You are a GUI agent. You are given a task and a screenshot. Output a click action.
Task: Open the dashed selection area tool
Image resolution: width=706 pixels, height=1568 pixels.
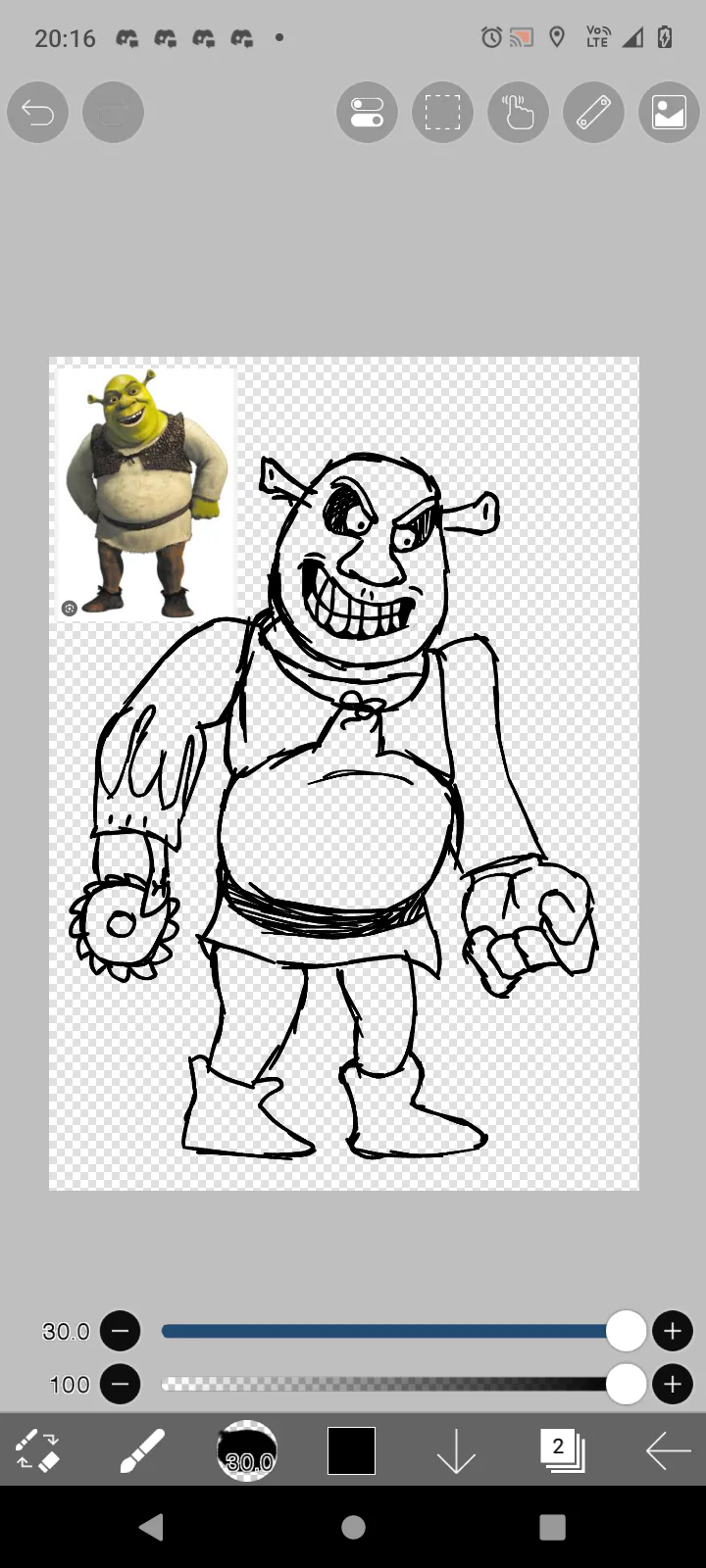click(x=442, y=112)
